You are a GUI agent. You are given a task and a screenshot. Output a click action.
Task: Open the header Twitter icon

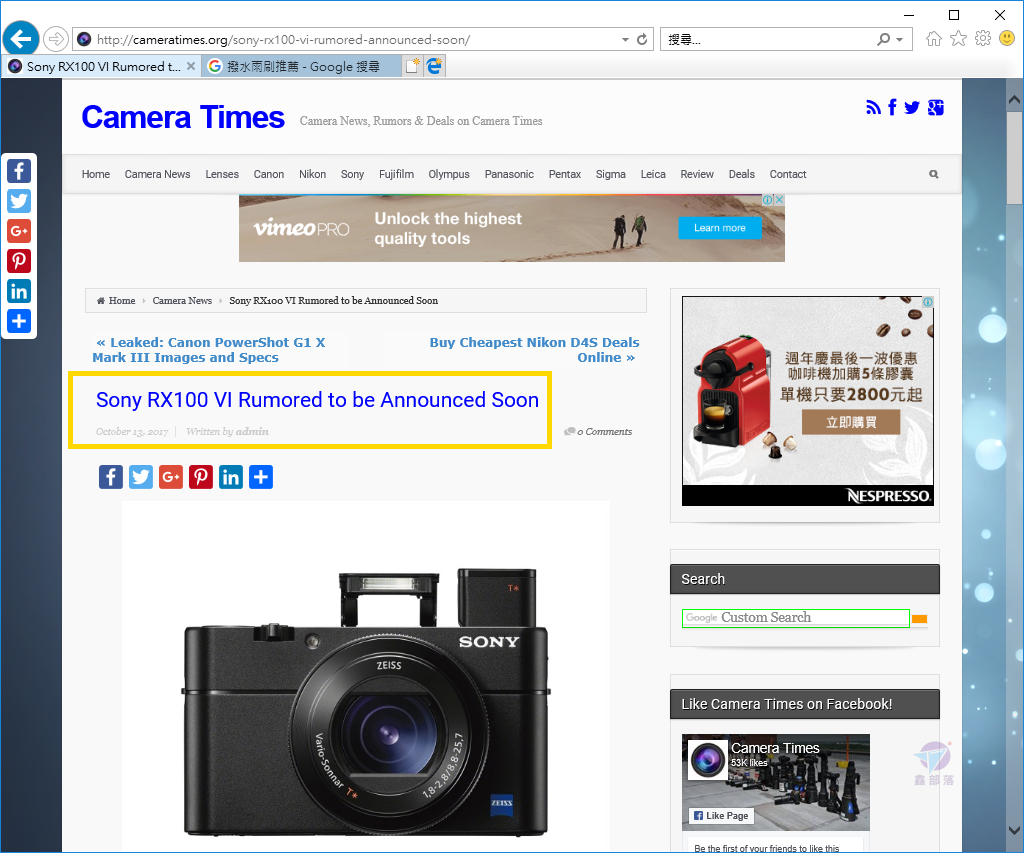[912, 108]
